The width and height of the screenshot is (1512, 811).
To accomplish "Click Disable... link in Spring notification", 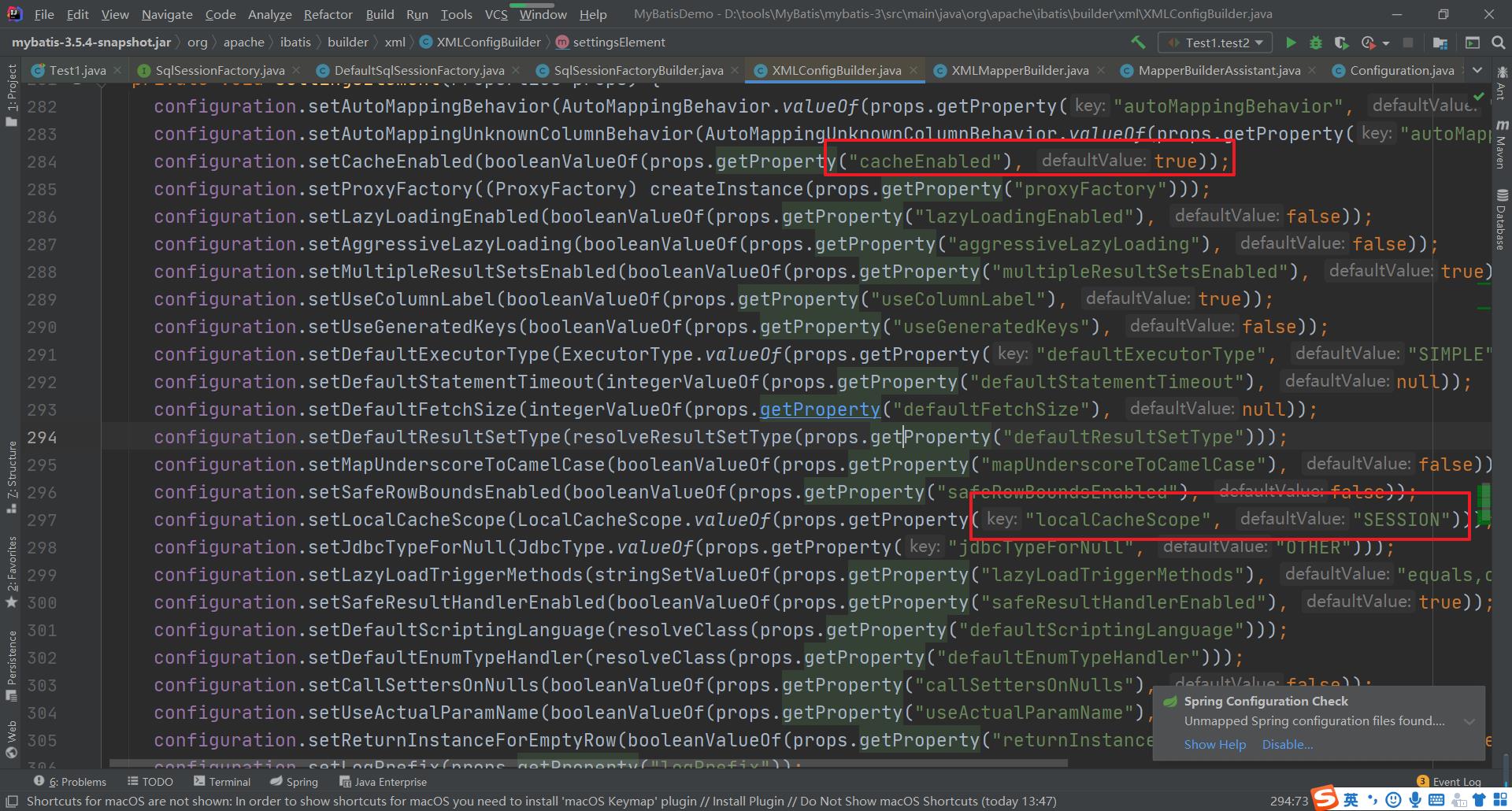I will [1288, 744].
